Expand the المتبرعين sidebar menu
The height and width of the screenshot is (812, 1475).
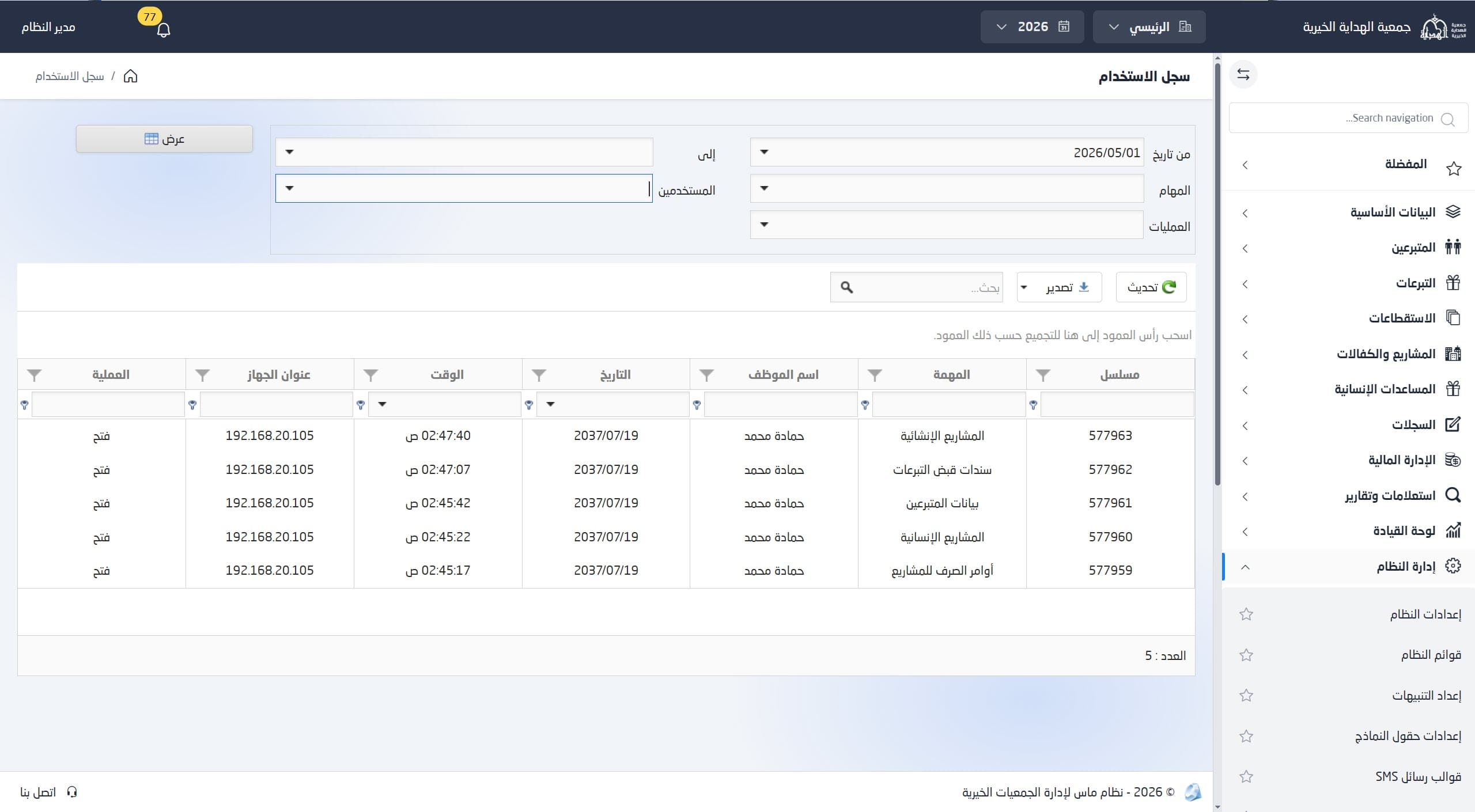1348,248
